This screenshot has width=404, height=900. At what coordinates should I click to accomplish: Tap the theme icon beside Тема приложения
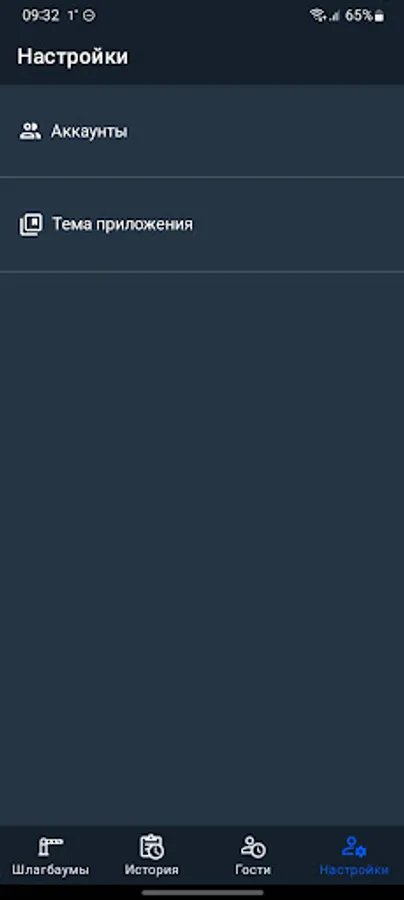coord(30,224)
